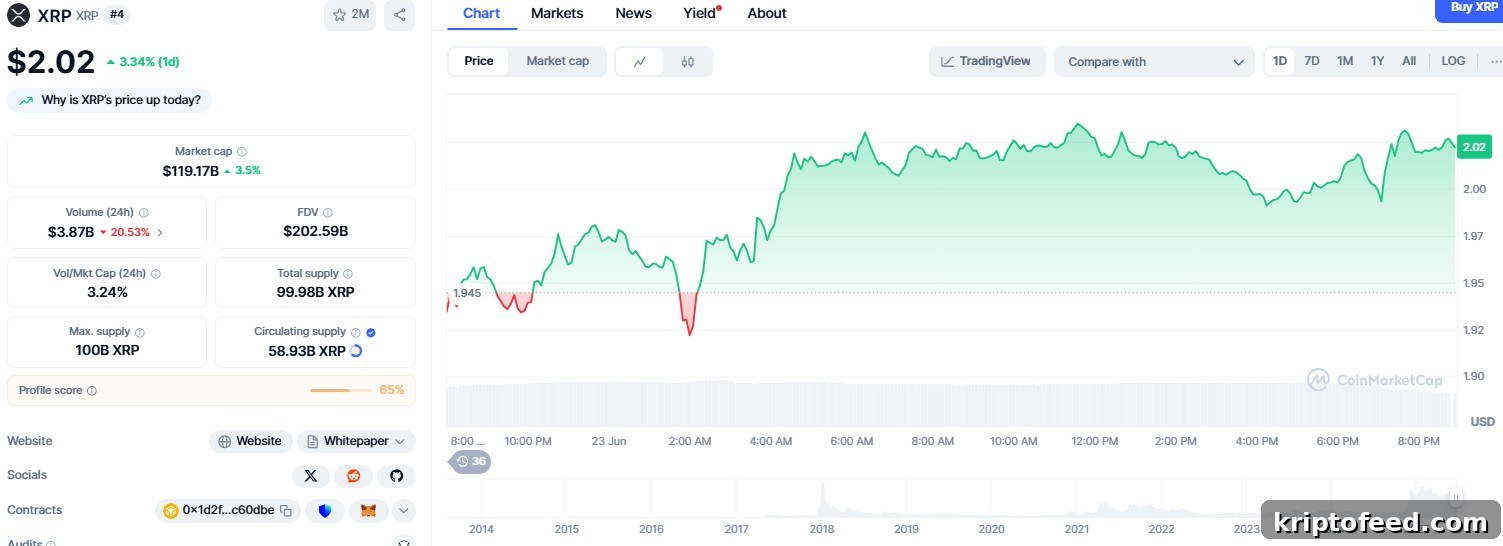Open Volume (24h) details chevron arrow
1503x546 pixels.
point(160,232)
